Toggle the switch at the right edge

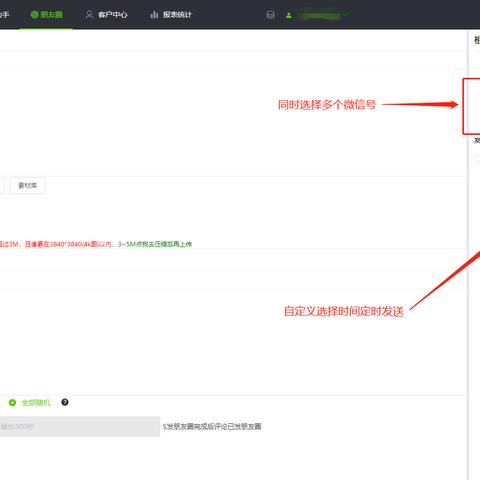point(477,159)
